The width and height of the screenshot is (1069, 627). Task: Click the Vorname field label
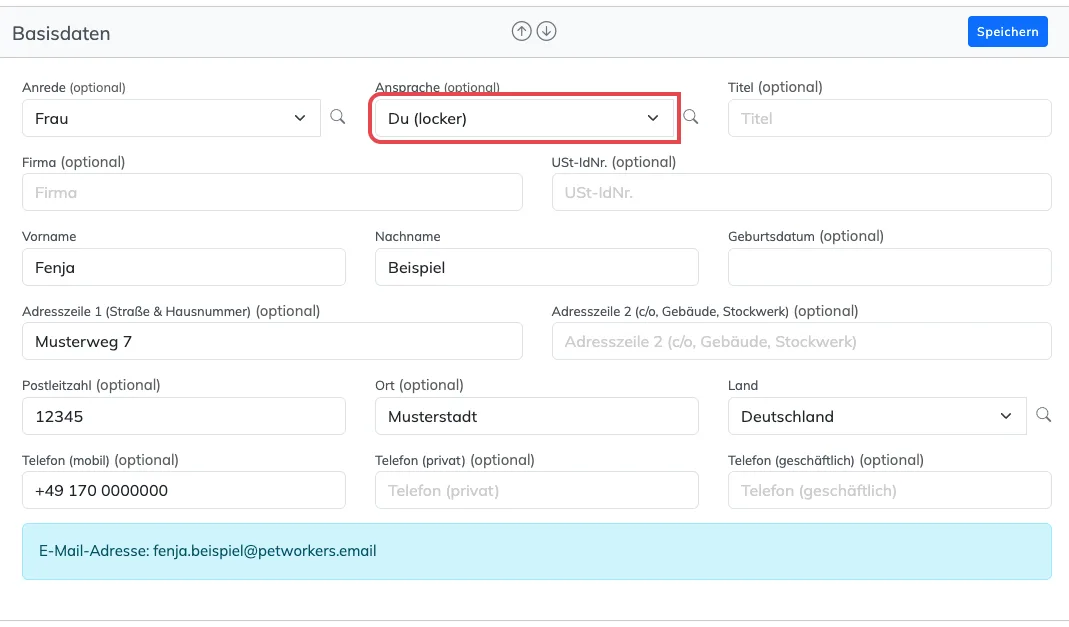pos(49,236)
